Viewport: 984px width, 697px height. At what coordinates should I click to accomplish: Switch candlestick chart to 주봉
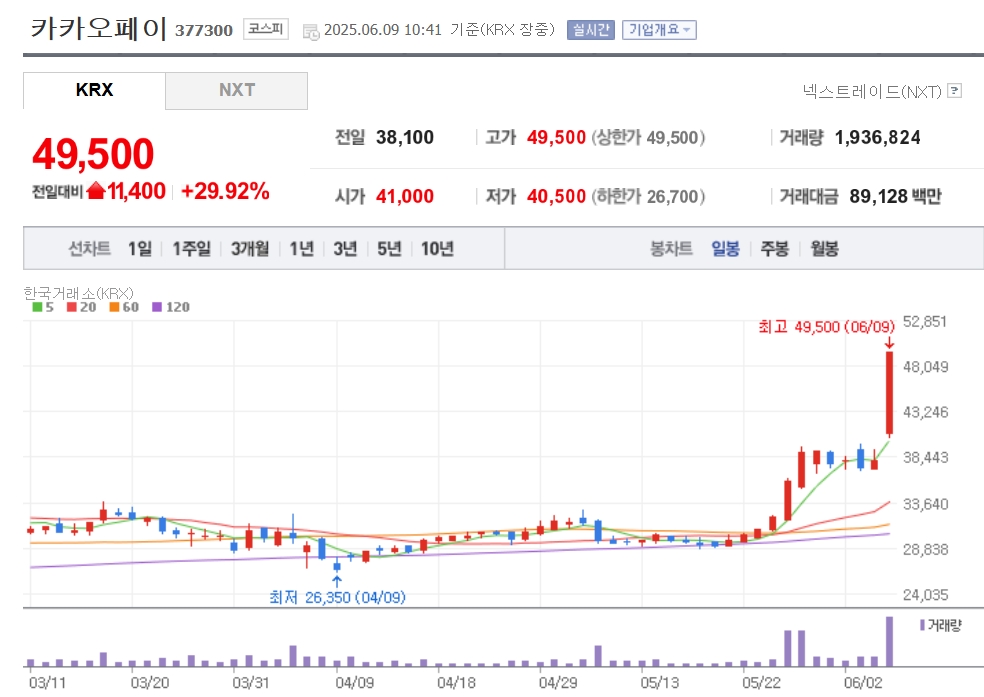(774, 248)
